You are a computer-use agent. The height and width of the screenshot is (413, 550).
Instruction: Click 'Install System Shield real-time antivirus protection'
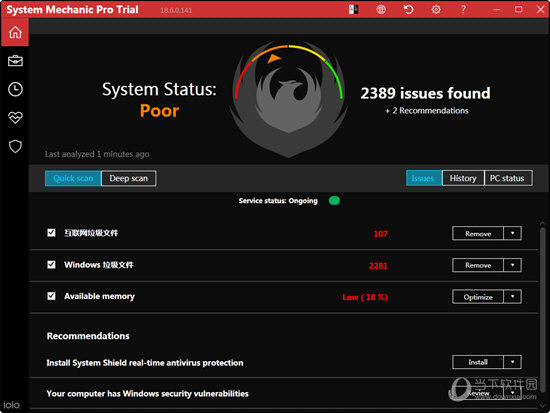(145, 362)
